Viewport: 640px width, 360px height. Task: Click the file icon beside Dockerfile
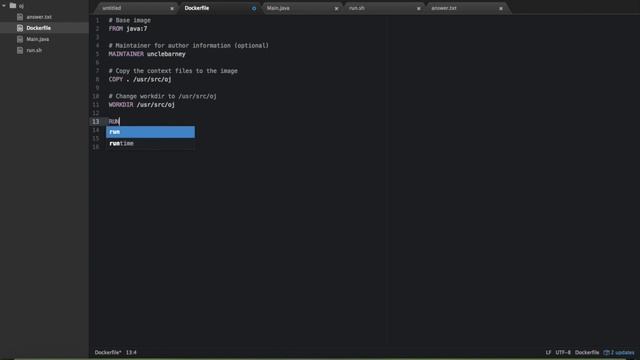point(20,28)
